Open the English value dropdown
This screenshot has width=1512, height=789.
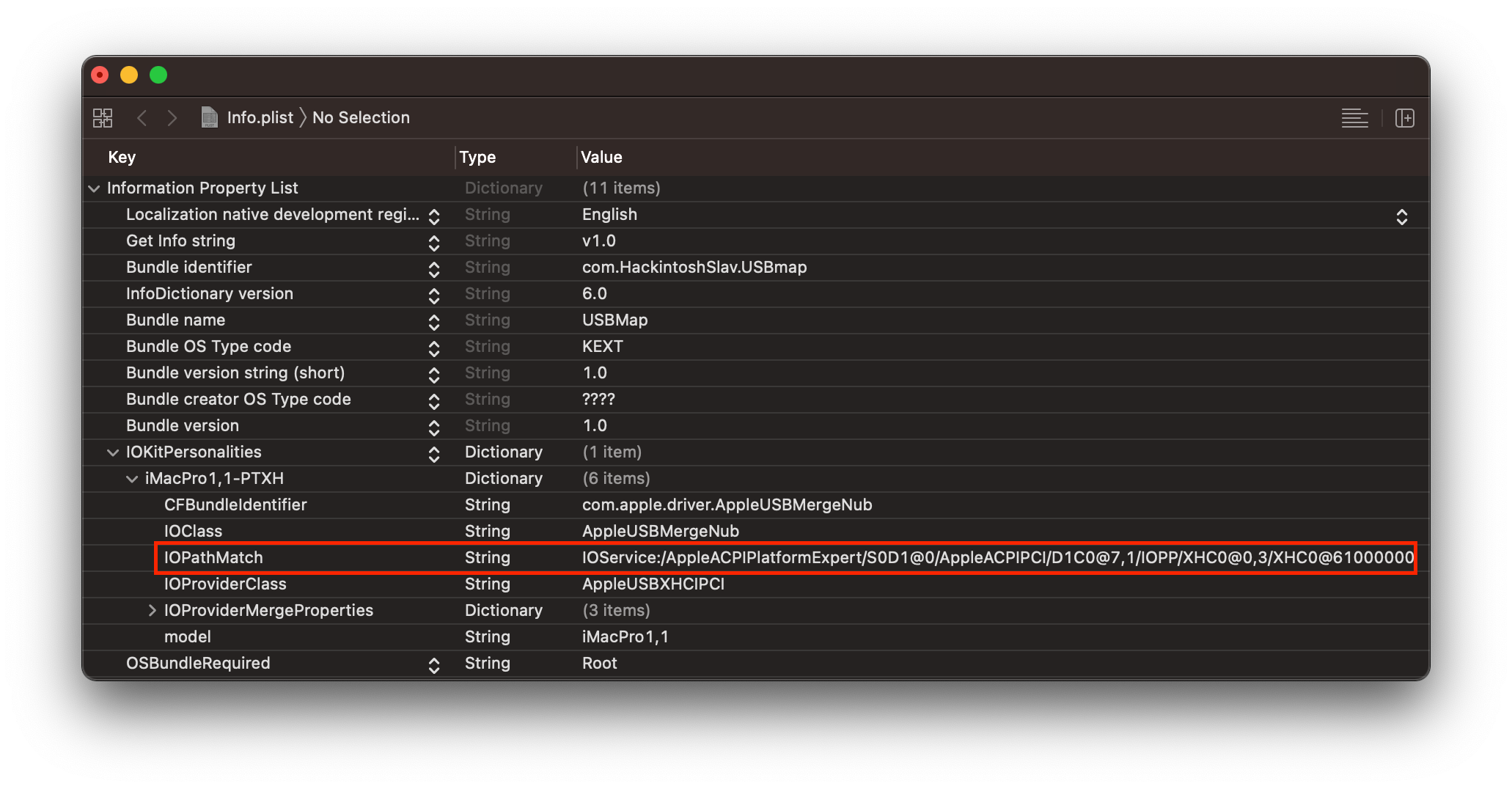coord(1401,216)
